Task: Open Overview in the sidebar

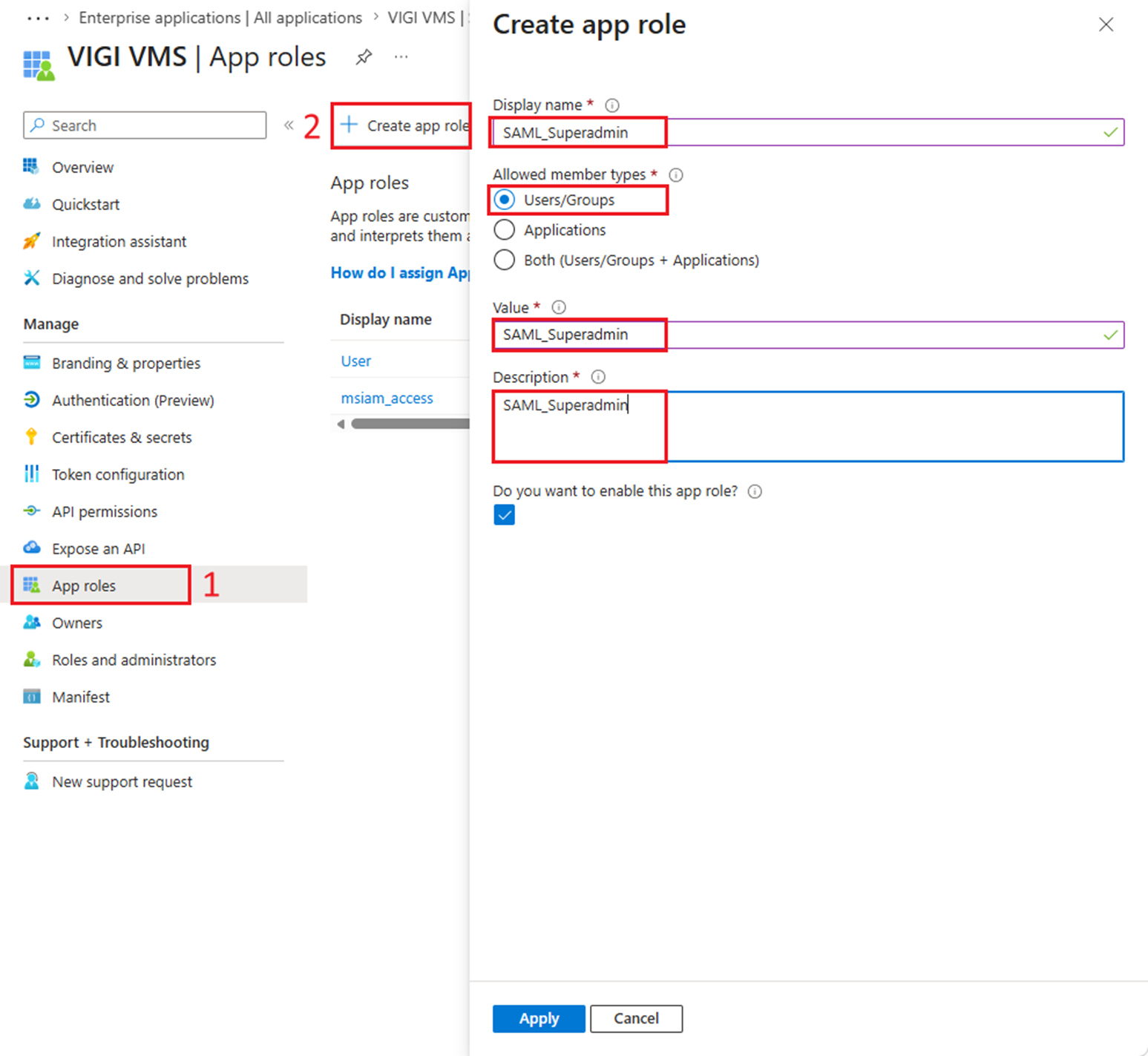Action: point(82,167)
